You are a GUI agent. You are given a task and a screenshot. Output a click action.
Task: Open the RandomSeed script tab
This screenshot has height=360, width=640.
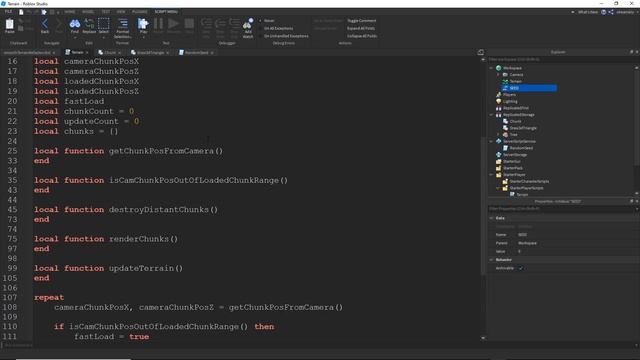(196, 53)
